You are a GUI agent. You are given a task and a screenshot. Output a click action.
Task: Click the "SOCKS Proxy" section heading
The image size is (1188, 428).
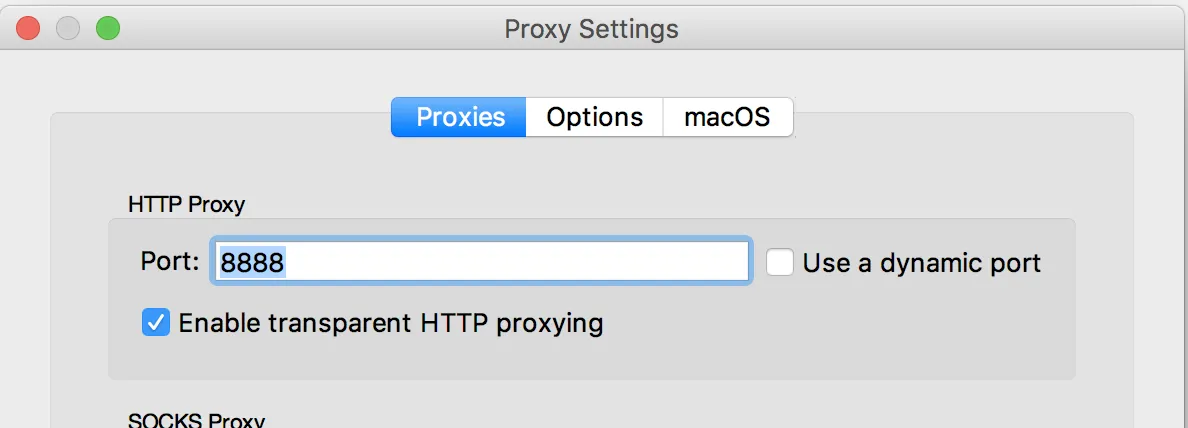[x=196, y=420]
